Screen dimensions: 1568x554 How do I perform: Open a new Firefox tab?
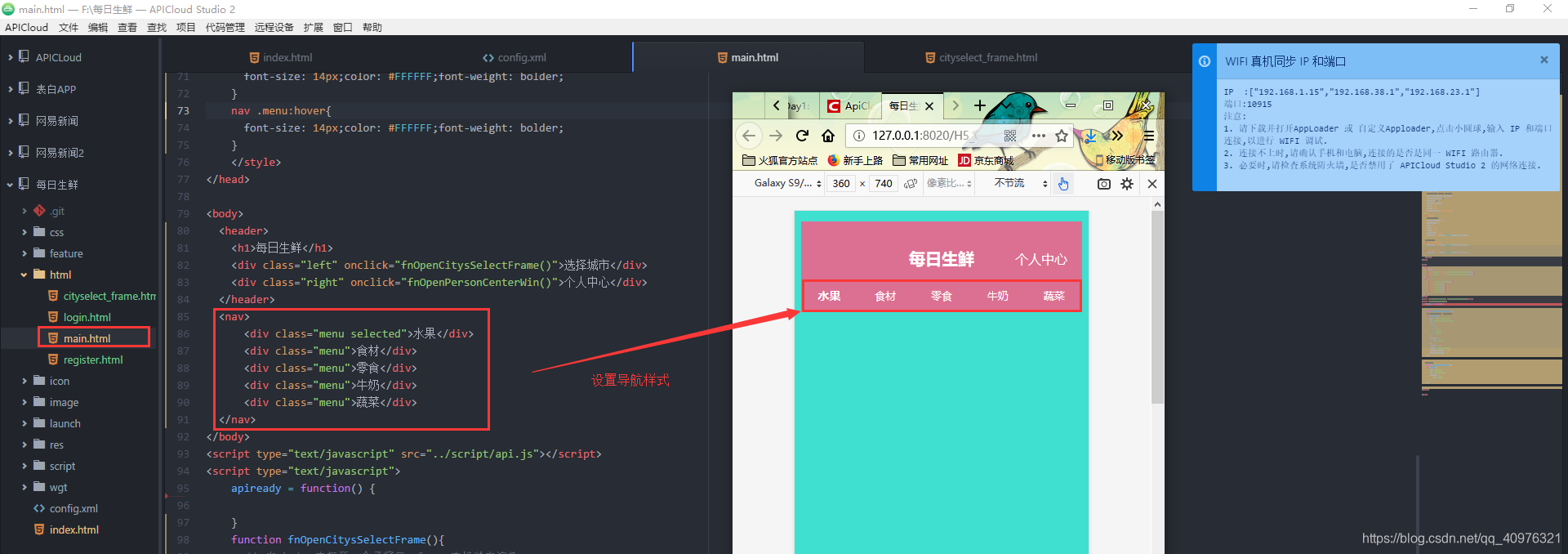coord(980,105)
